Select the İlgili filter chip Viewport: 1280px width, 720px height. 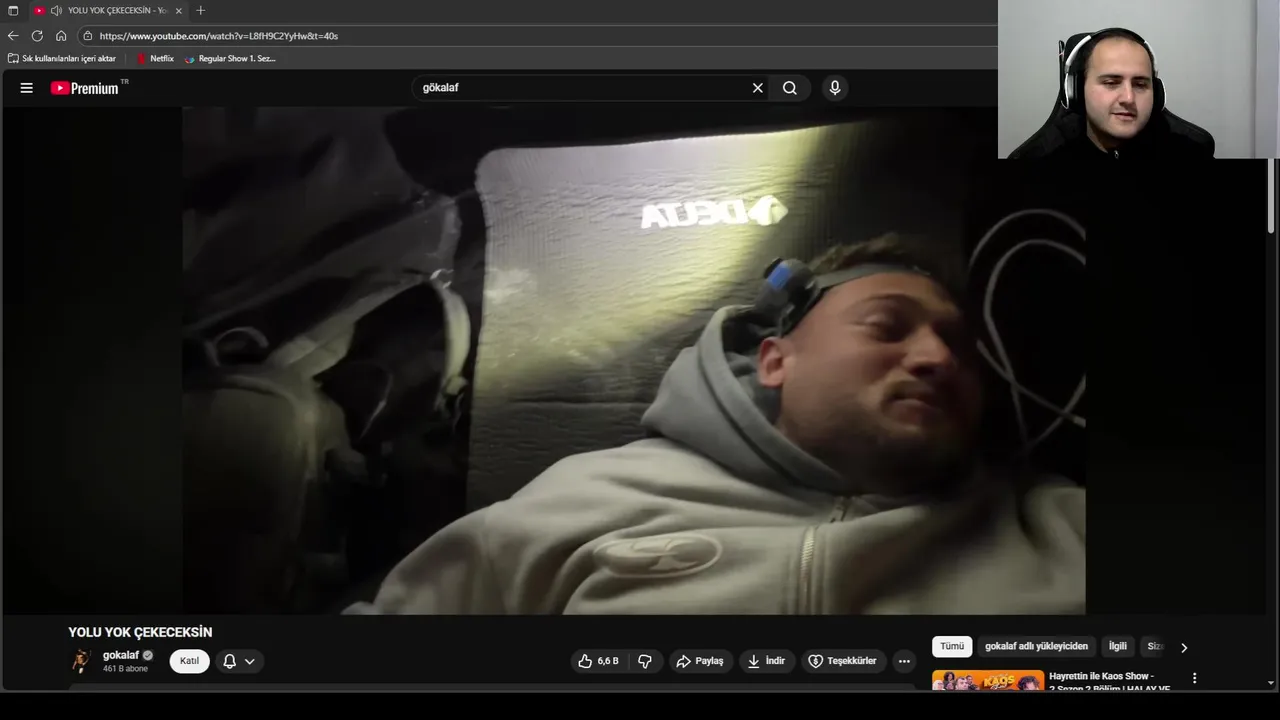click(1117, 647)
